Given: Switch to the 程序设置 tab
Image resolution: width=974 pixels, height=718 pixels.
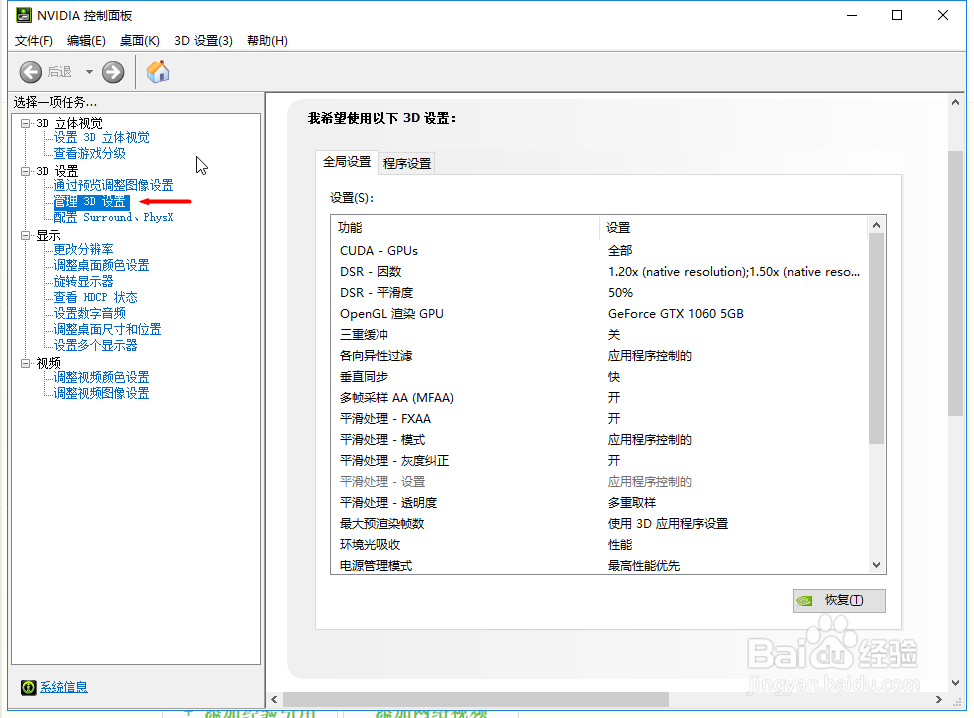Looking at the screenshot, I should pos(407,163).
